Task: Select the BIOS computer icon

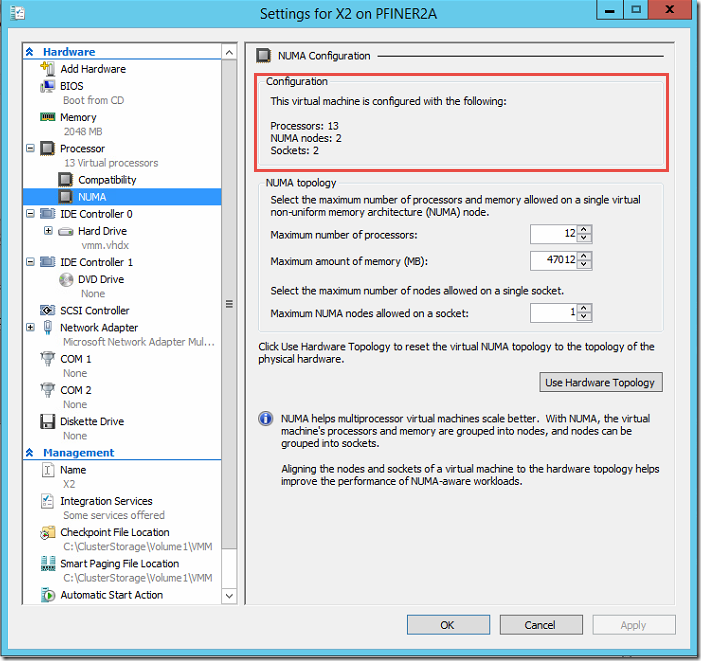Action: [x=47, y=86]
